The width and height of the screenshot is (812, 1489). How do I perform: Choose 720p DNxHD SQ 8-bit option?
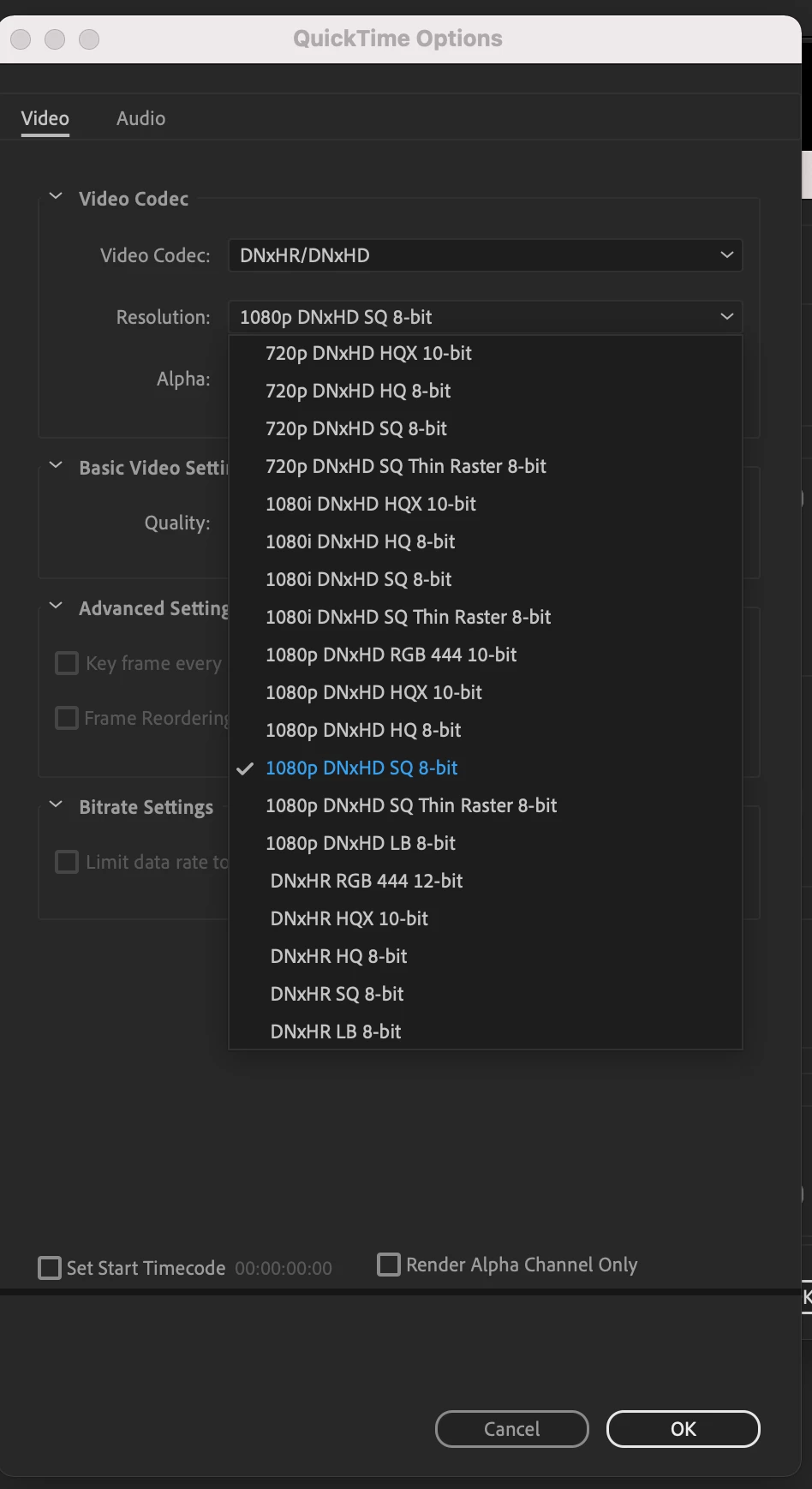coord(485,428)
